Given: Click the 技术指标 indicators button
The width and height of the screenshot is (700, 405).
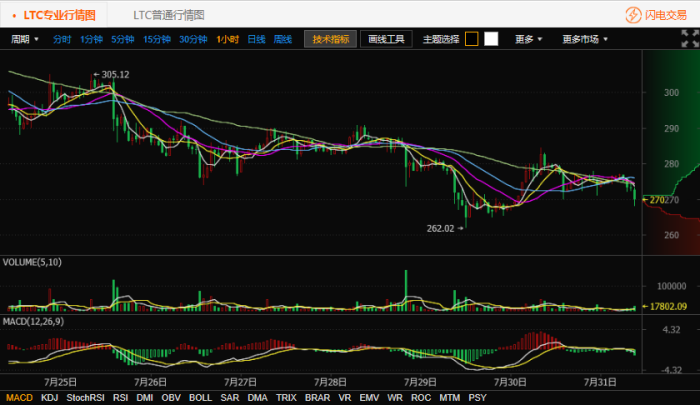Looking at the screenshot, I should pyautogui.click(x=330, y=39).
